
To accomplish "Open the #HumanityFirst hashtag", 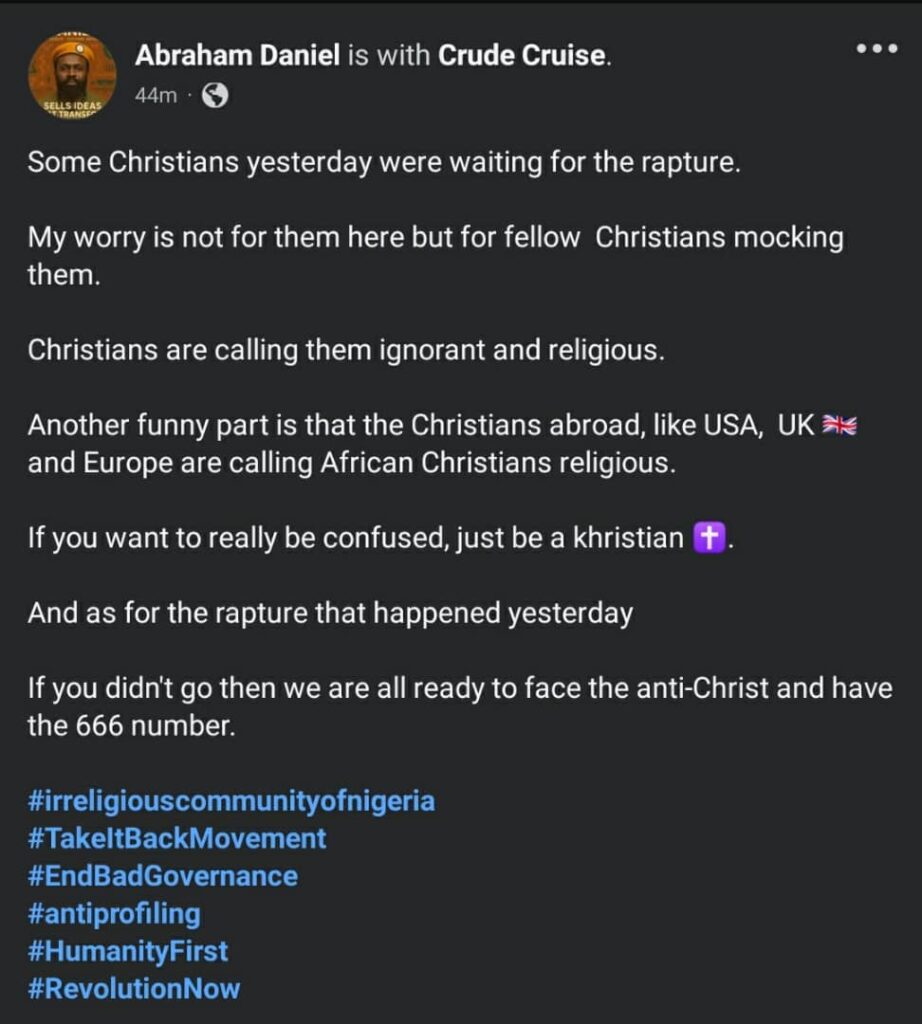I will click(x=128, y=950).
